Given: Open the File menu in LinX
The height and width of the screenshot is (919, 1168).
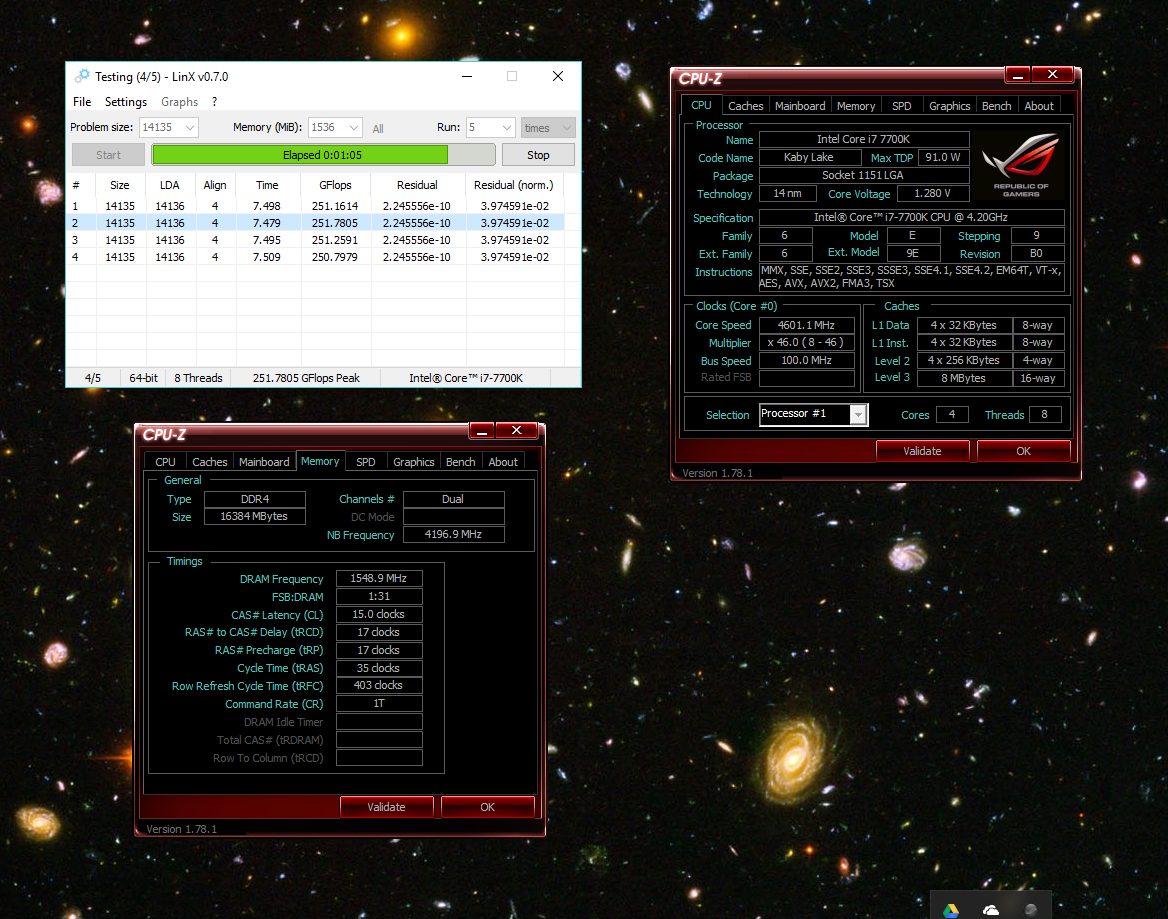Looking at the screenshot, I should click(x=82, y=102).
